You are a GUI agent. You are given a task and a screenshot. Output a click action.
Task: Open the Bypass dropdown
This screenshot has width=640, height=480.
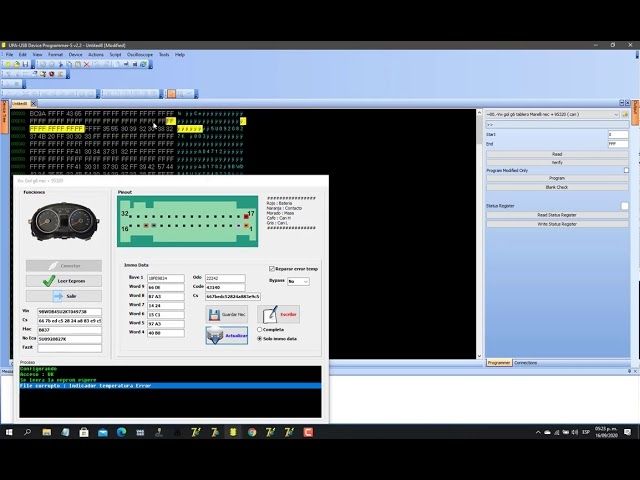coord(298,281)
